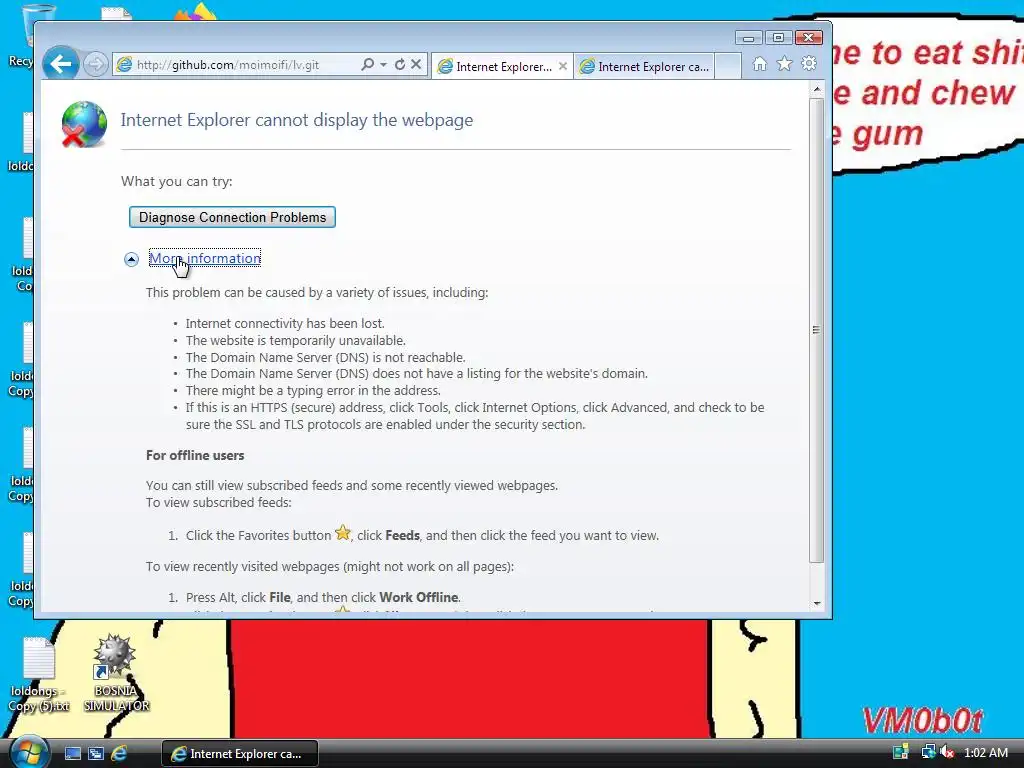Click the leftmost system tray icon
The image size is (1024, 768).
[901, 752]
